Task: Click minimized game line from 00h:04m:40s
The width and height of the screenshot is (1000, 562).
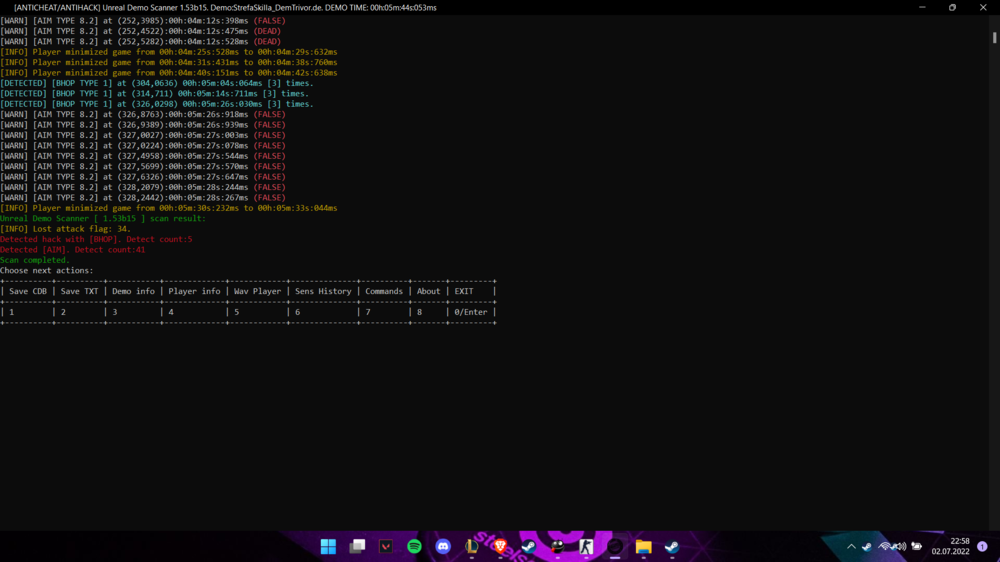Action: (169, 73)
